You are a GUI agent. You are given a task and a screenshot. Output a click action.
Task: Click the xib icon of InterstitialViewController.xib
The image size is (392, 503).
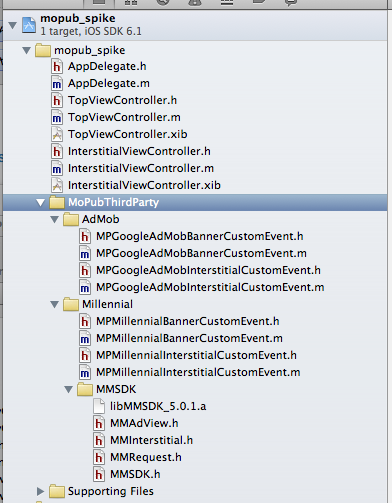click(57, 185)
